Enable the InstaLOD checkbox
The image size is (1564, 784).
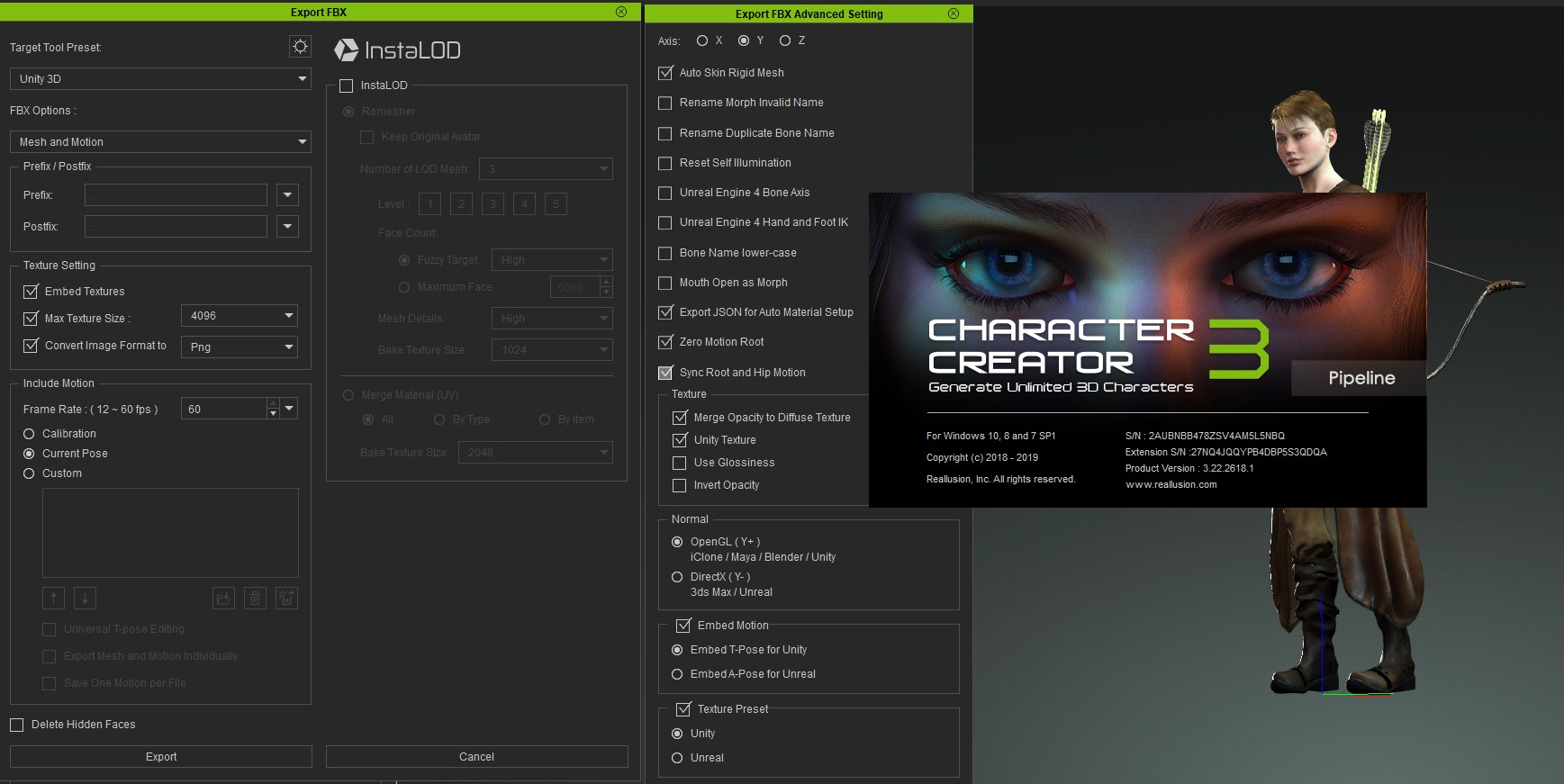click(346, 86)
